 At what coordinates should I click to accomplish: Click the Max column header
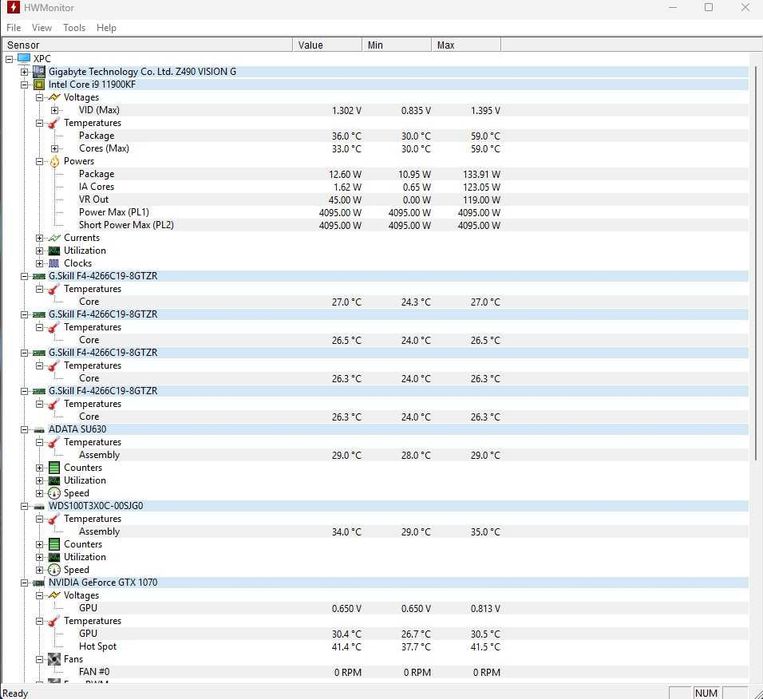466,45
